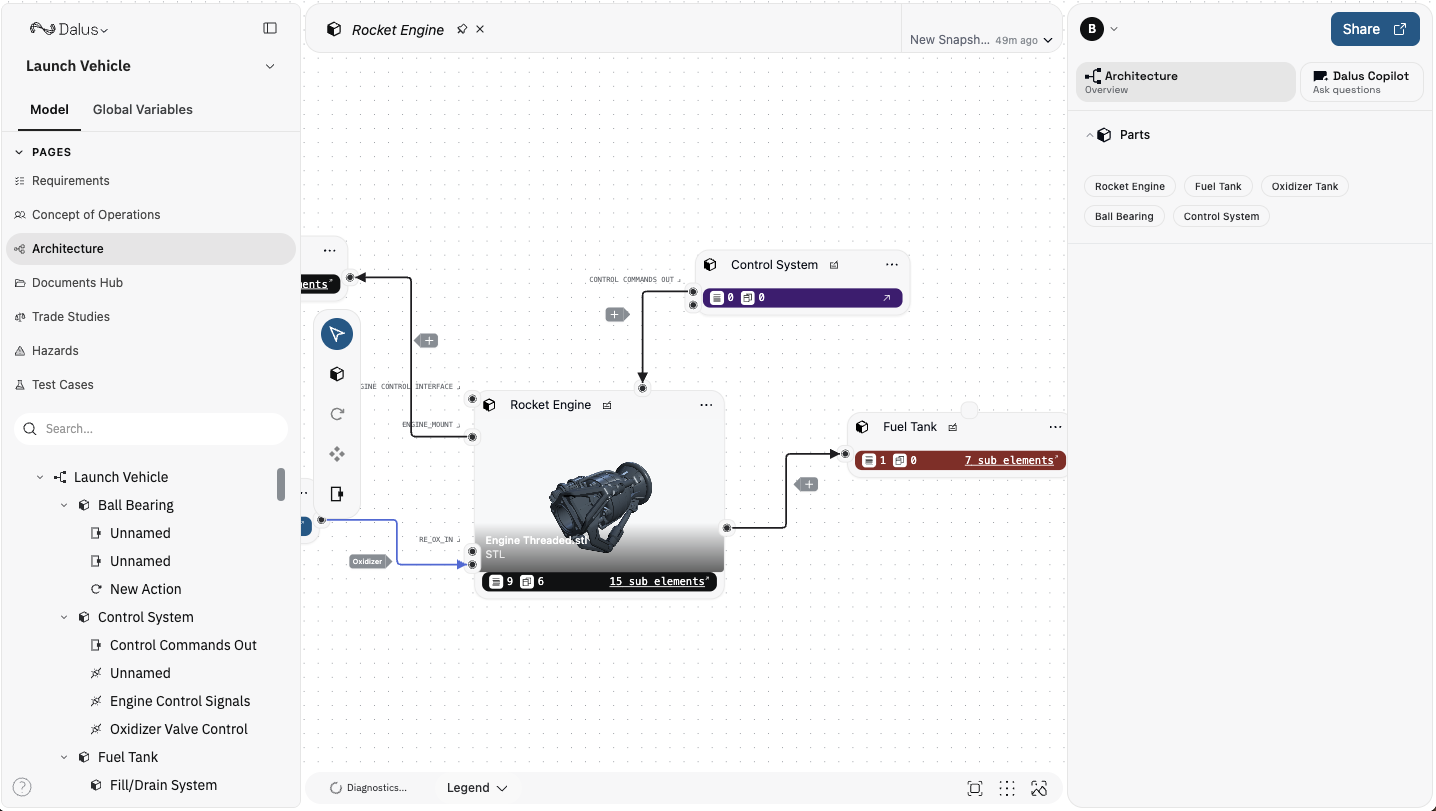Click the Fuel Tank requirements count icon

(x=869, y=461)
